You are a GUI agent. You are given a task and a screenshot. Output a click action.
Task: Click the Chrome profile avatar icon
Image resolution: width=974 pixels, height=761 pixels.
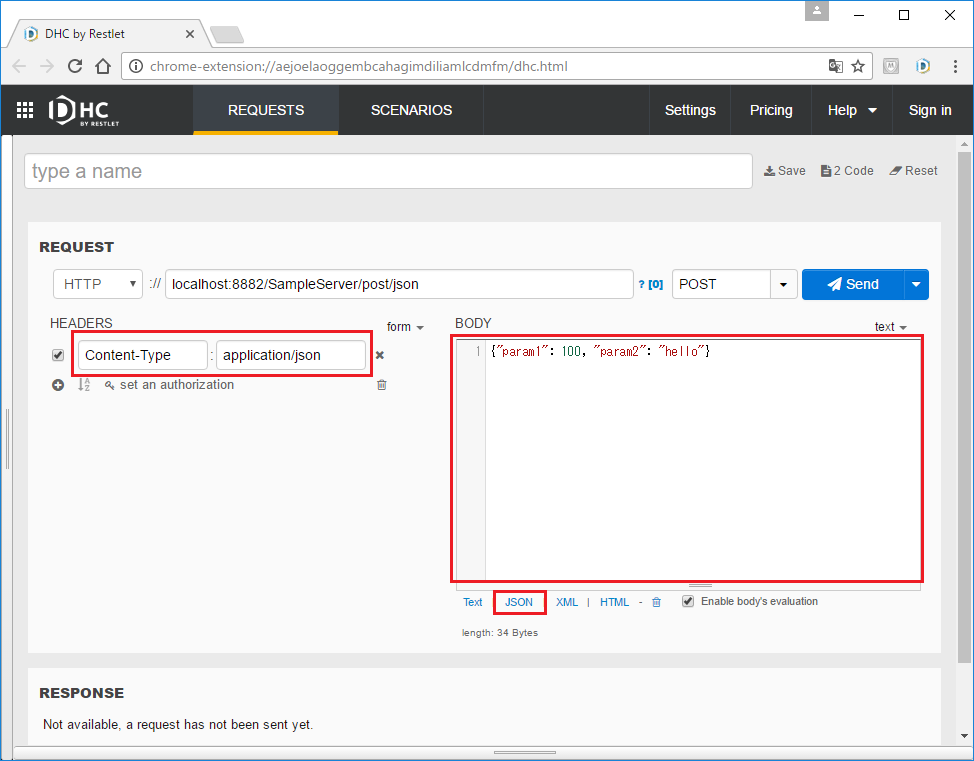[817, 11]
